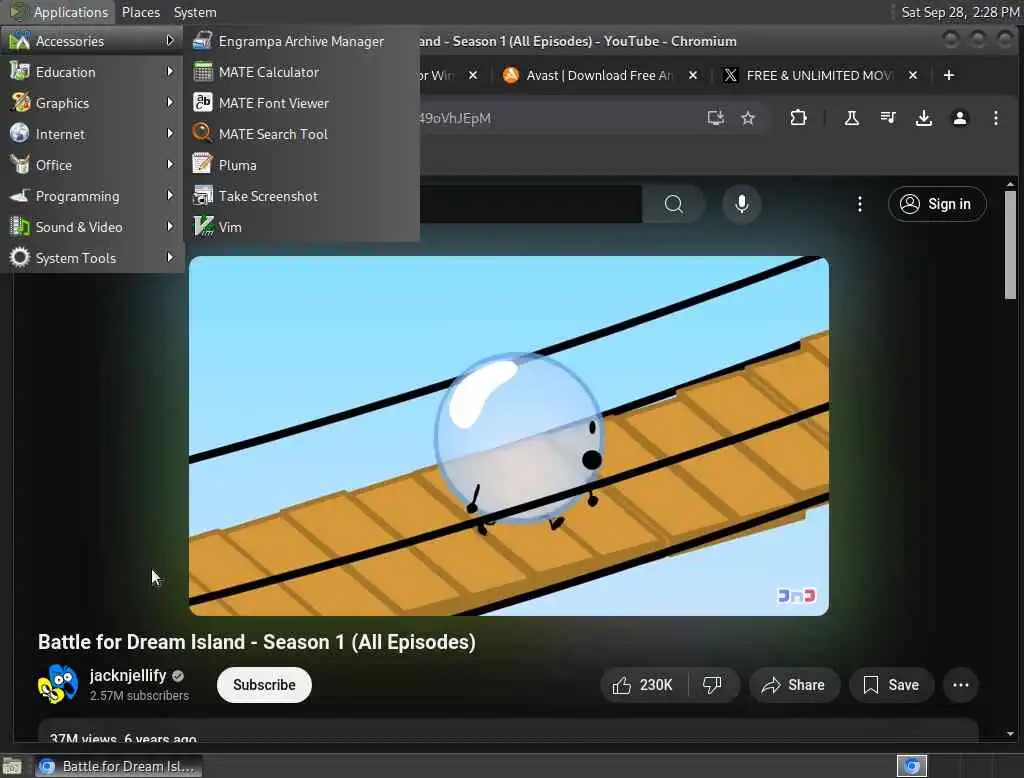The height and width of the screenshot is (778, 1024).
Task: Click the MATE Calculator icon
Action: click(202, 72)
